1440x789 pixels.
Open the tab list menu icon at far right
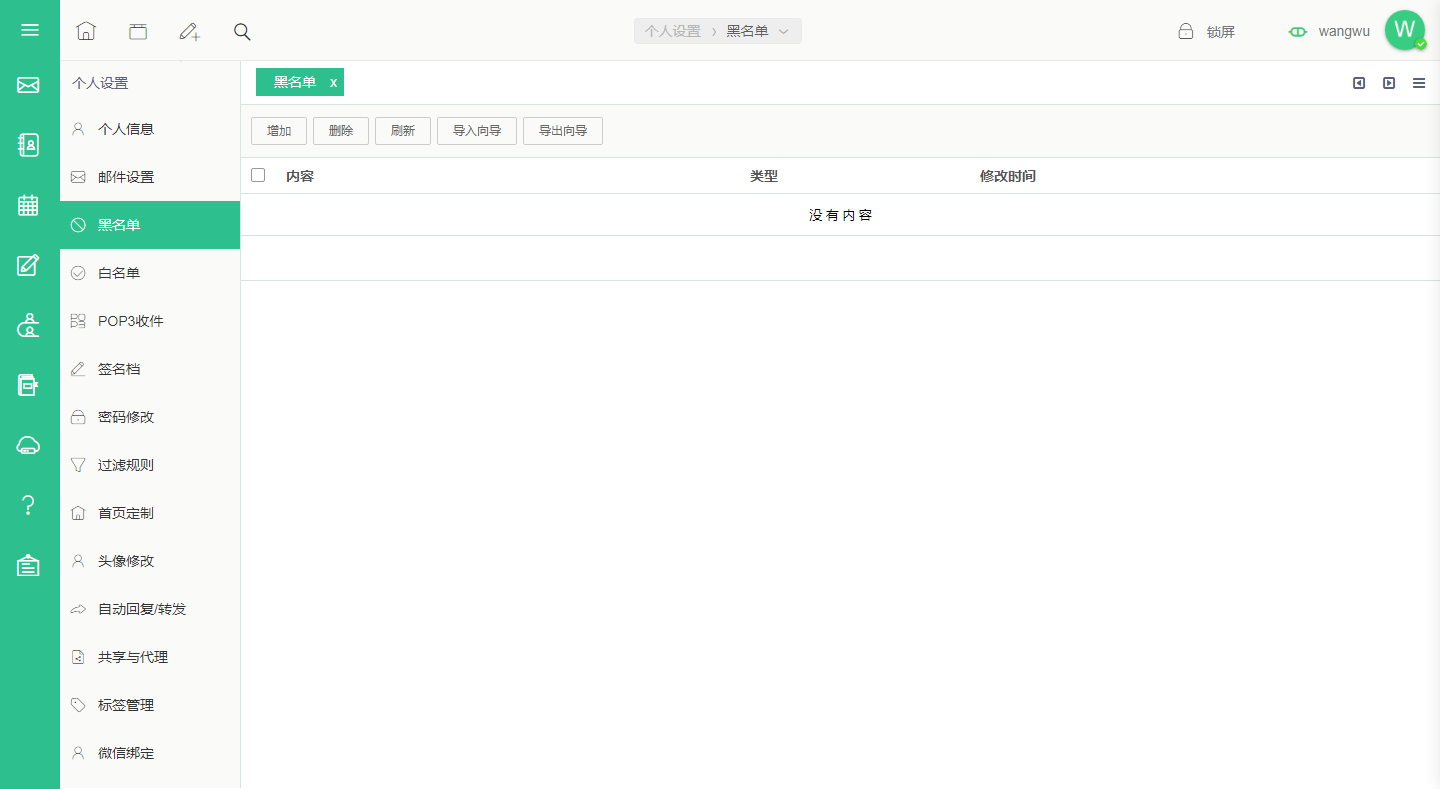click(x=1419, y=83)
